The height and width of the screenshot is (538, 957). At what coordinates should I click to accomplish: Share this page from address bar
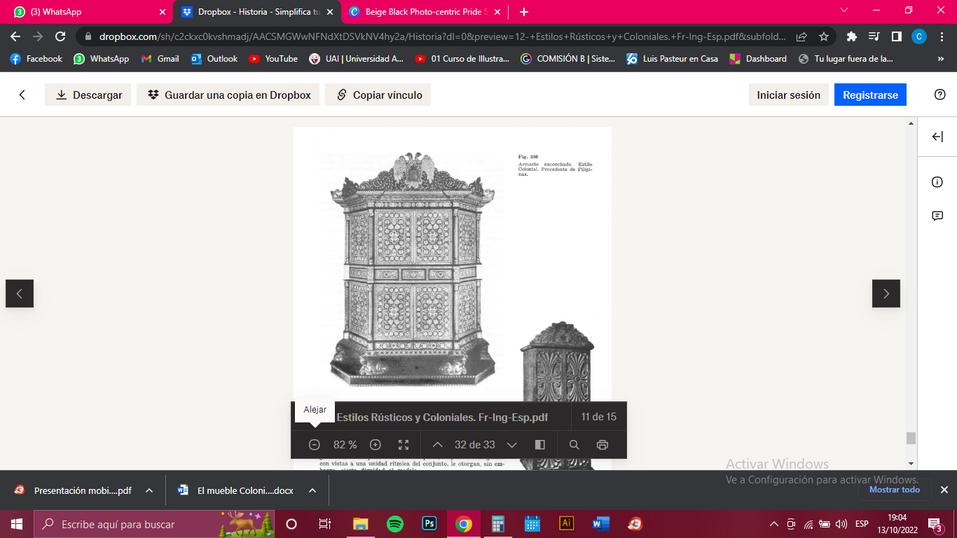(801, 37)
